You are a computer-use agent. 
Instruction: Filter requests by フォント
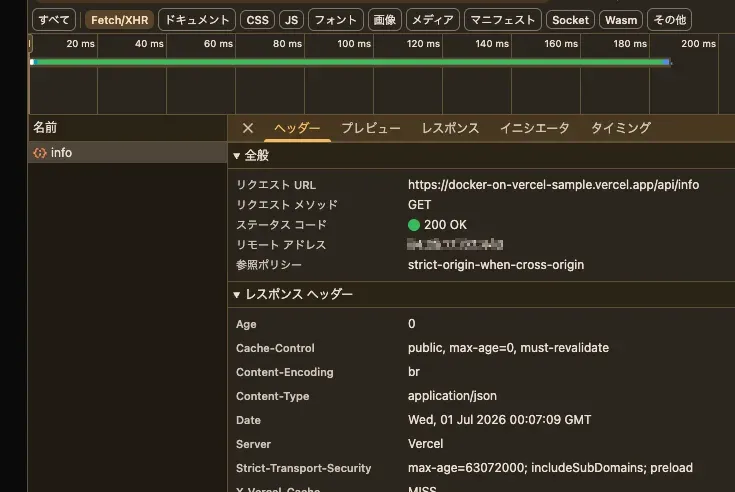click(336, 20)
